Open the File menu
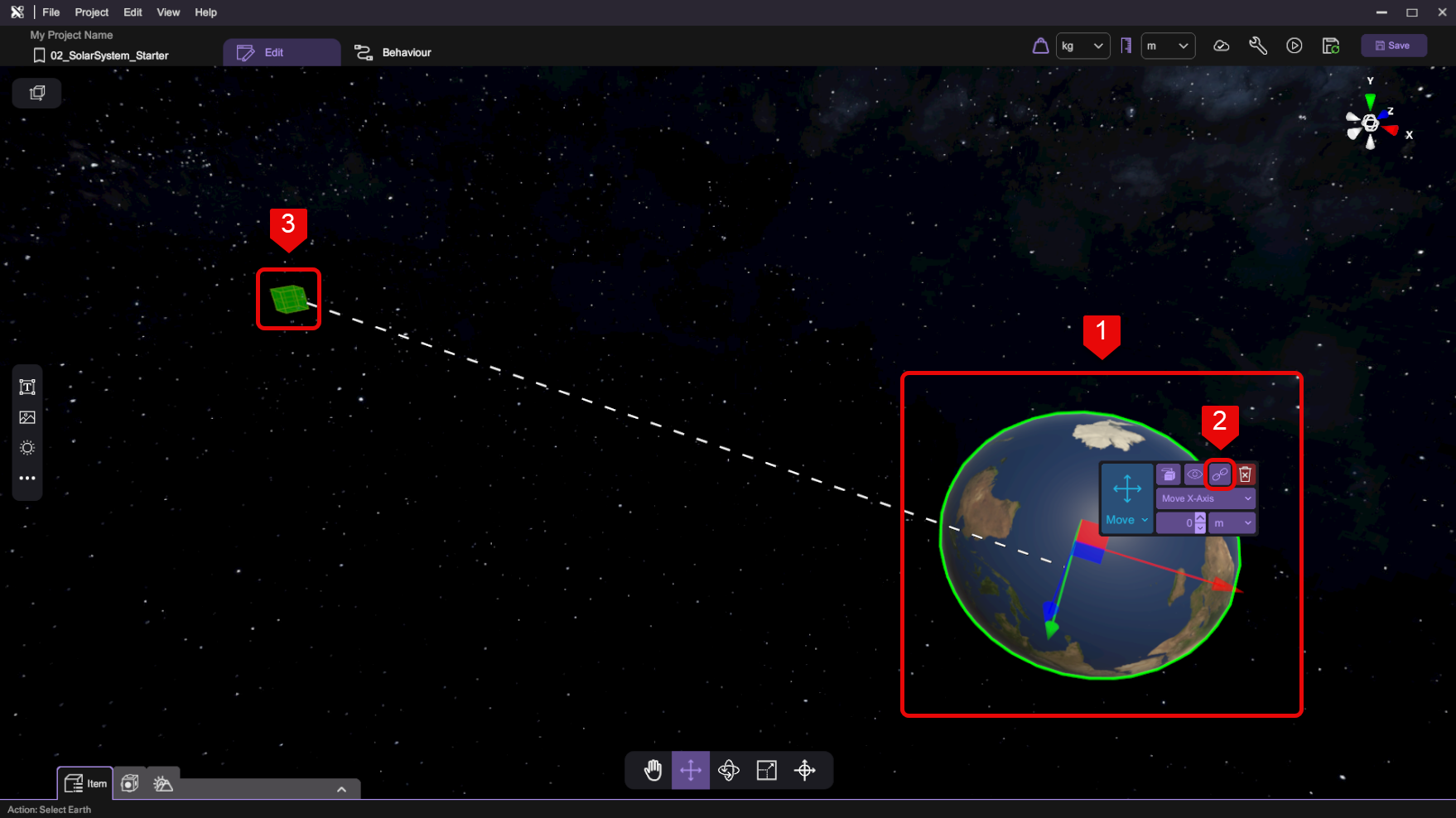The height and width of the screenshot is (818, 1456). 51,12
